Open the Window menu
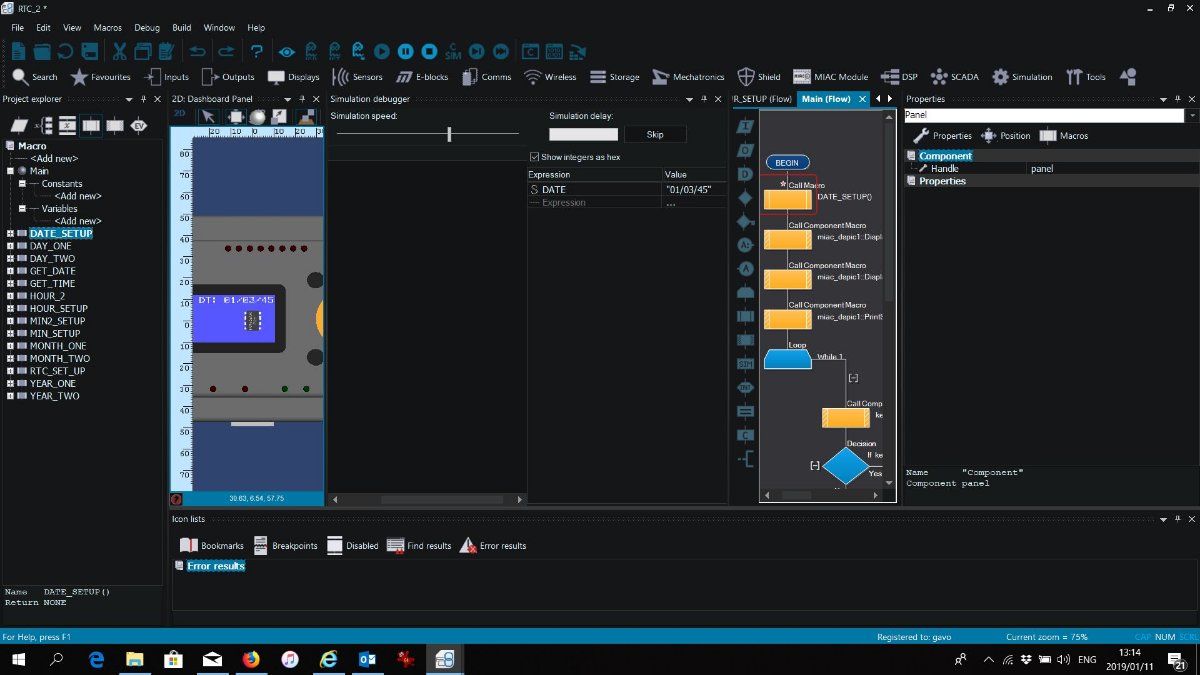Image resolution: width=1200 pixels, height=675 pixels. click(x=219, y=28)
